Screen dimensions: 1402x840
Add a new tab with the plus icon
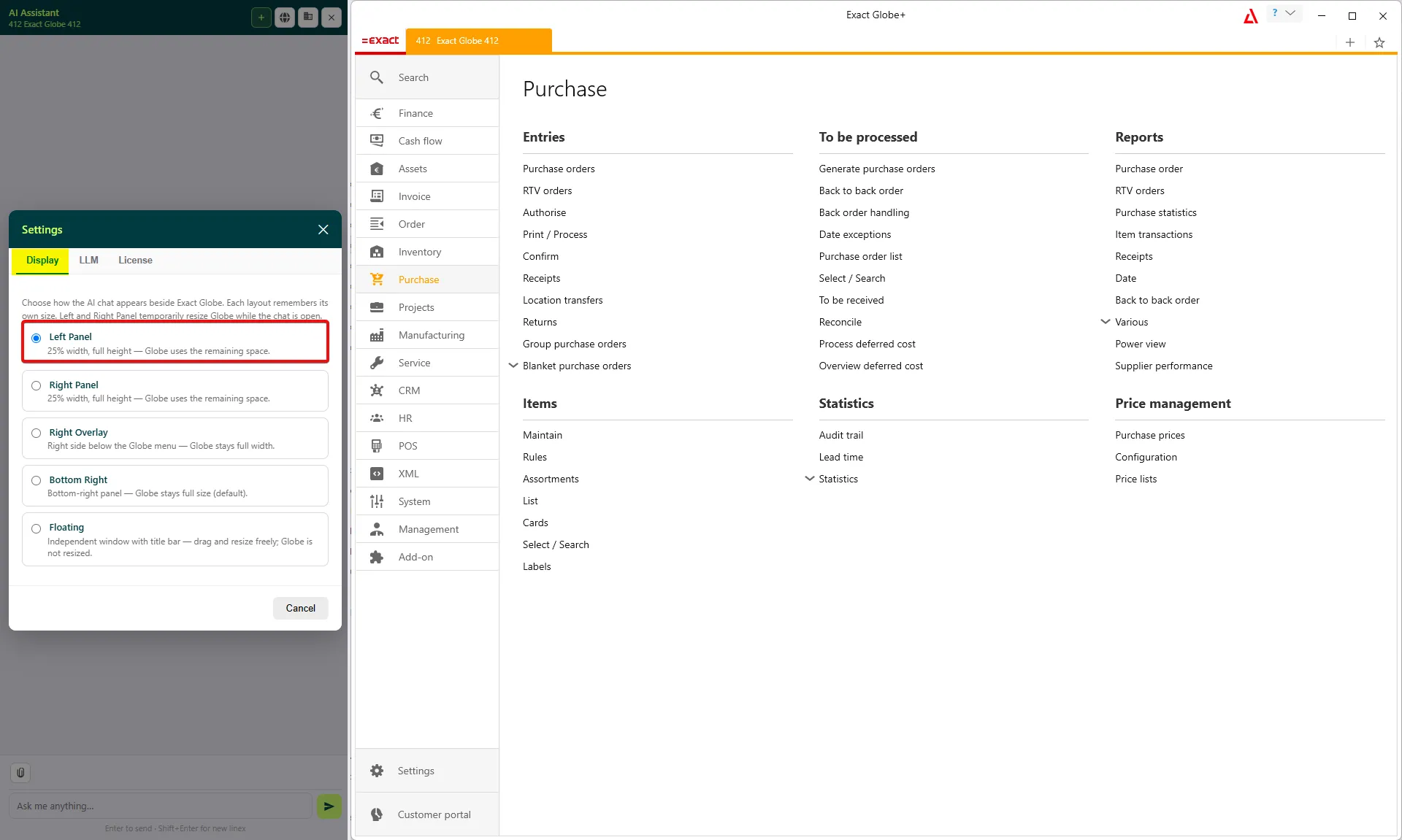point(1350,42)
